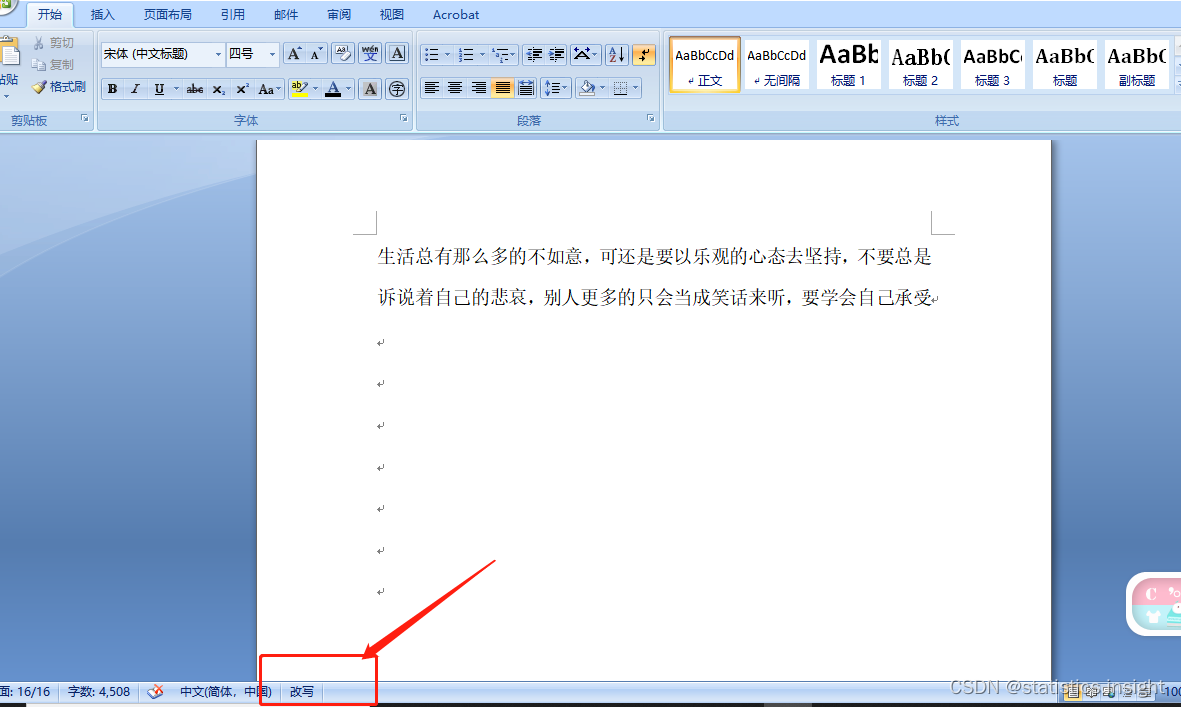Switch to the Acrobat tab
The height and width of the screenshot is (707, 1181).
pos(456,14)
